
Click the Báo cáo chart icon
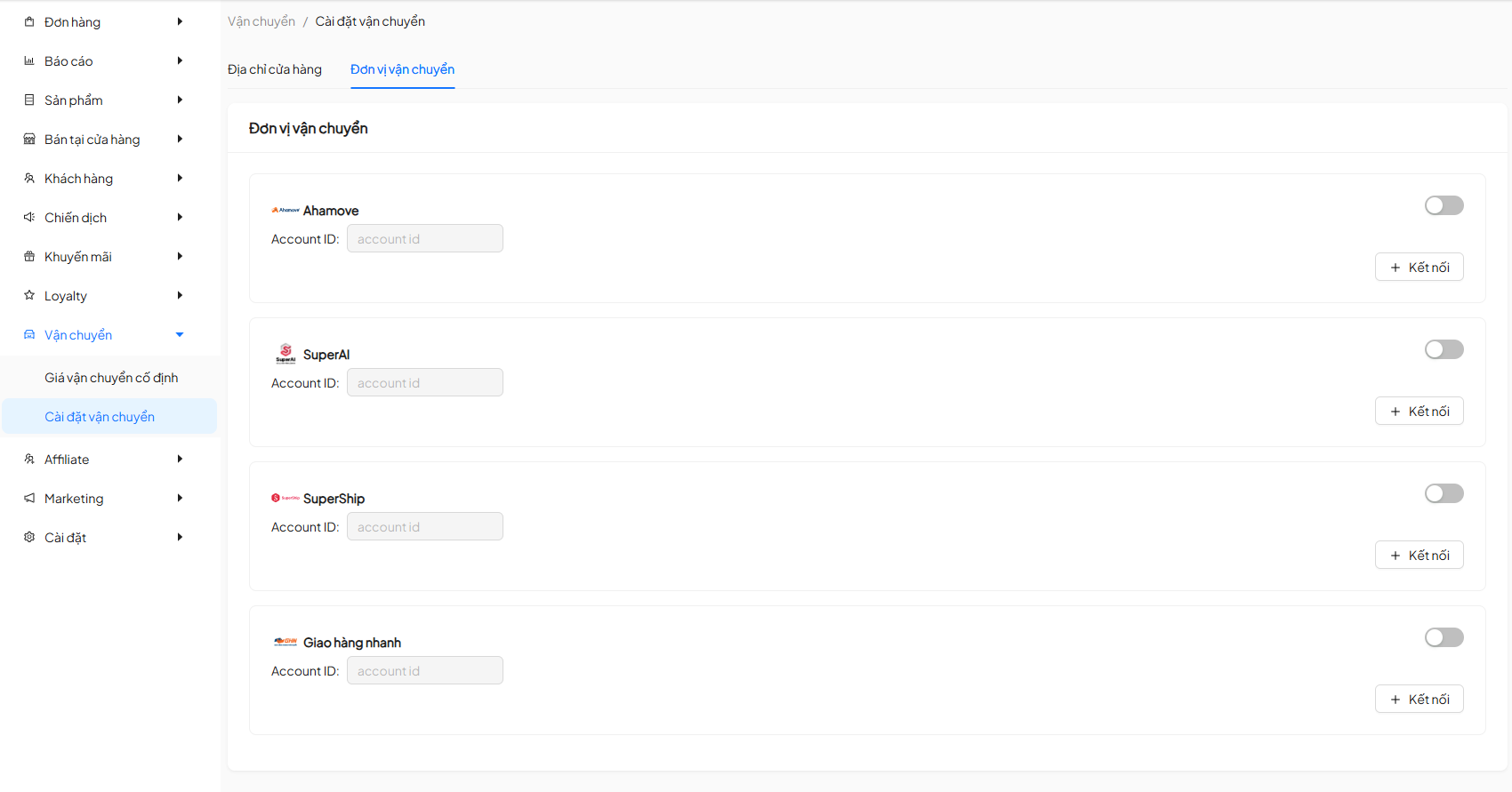(x=29, y=61)
